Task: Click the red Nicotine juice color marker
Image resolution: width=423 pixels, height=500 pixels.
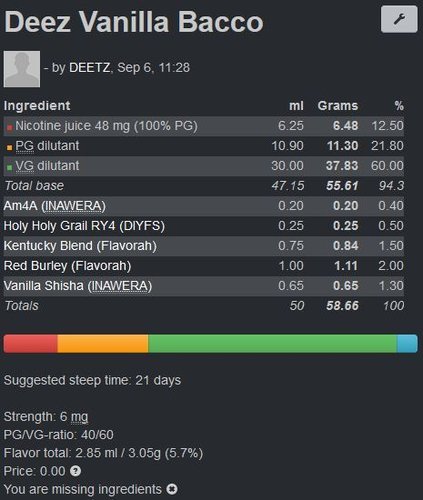Action: 9,128
